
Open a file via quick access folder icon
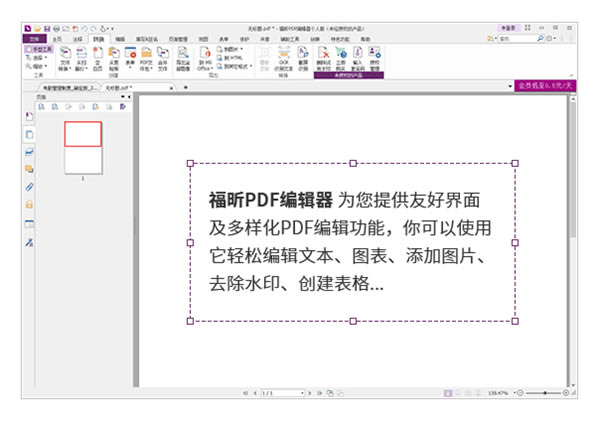[38, 29]
